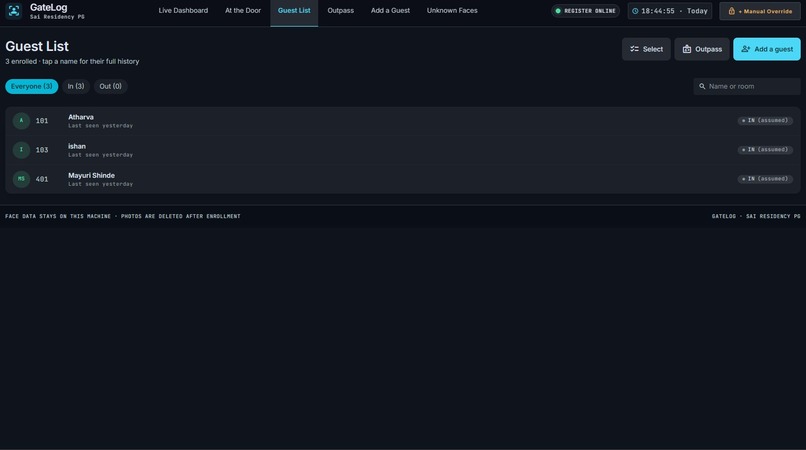Image resolution: width=806 pixels, height=450 pixels.
Task: Filter guests by Out (0)
Action: click(x=111, y=86)
